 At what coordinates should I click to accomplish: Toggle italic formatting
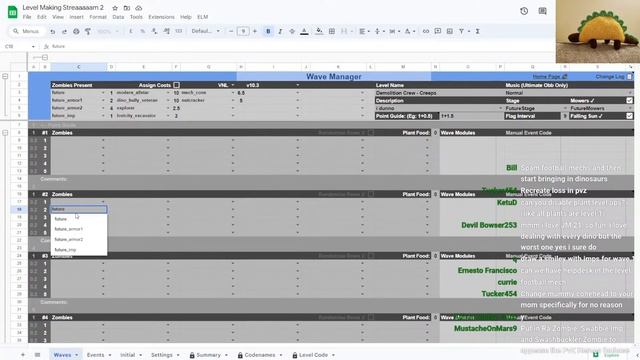[280, 31]
